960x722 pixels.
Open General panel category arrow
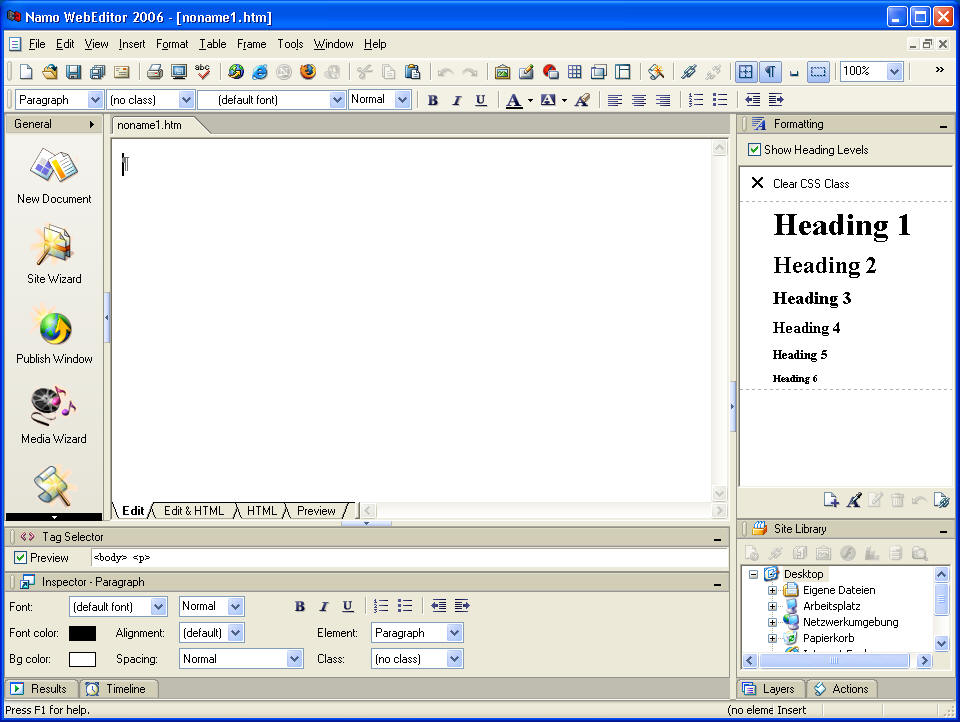92,124
